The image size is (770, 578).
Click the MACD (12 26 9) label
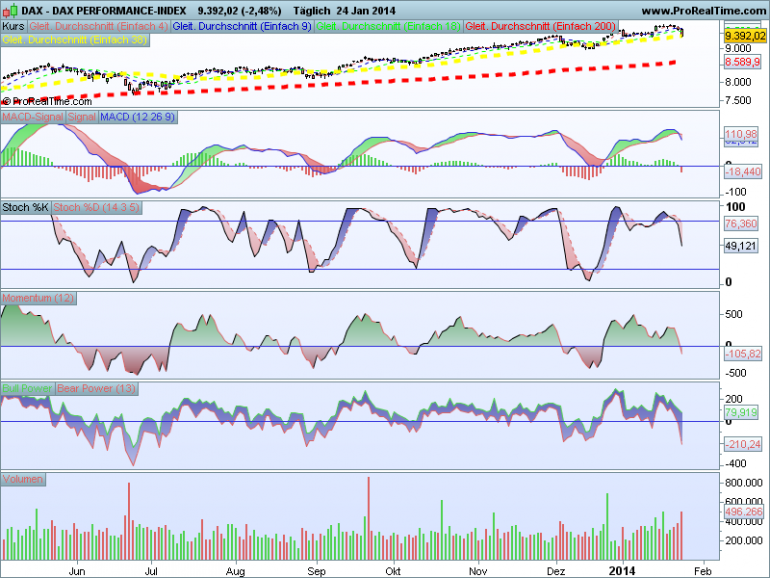[137, 117]
